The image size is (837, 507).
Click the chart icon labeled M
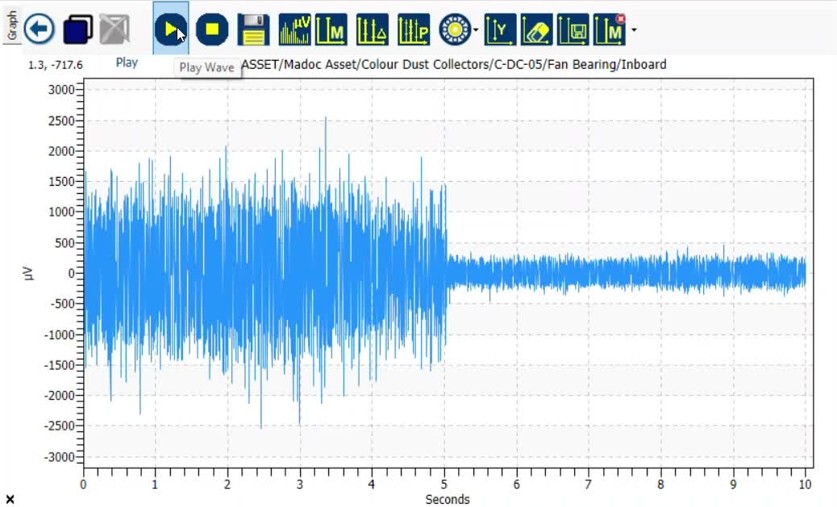331,30
